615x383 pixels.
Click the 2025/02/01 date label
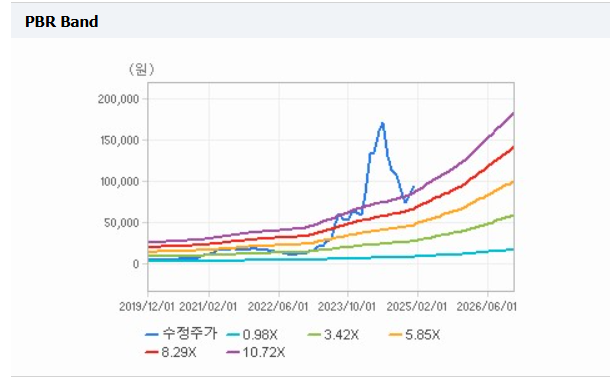click(x=417, y=306)
